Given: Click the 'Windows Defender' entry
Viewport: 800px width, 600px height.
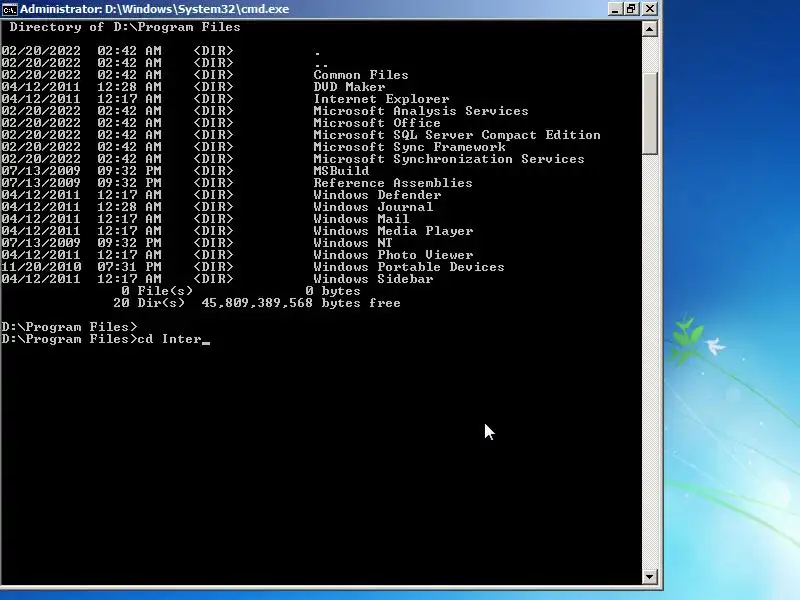Looking at the screenshot, I should [377, 195].
